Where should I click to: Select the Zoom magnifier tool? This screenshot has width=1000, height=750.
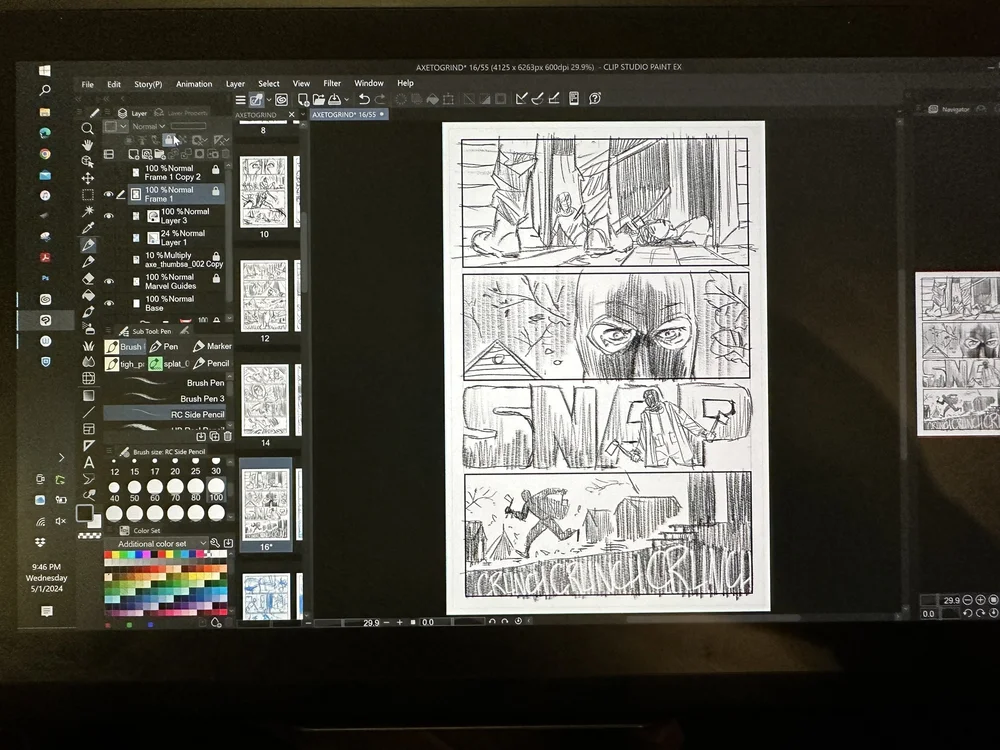pos(88,128)
